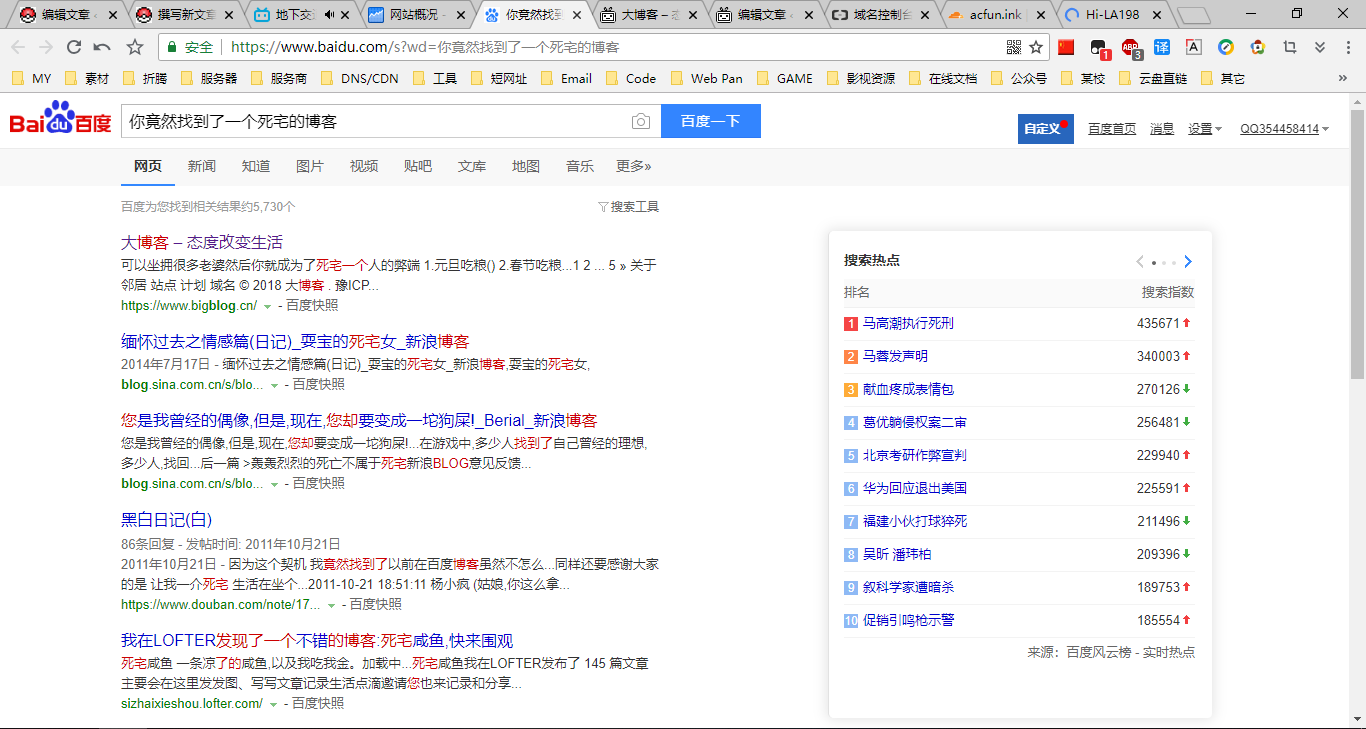The height and width of the screenshot is (729, 1366).
Task: Reload the current page
Action: (x=73, y=47)
